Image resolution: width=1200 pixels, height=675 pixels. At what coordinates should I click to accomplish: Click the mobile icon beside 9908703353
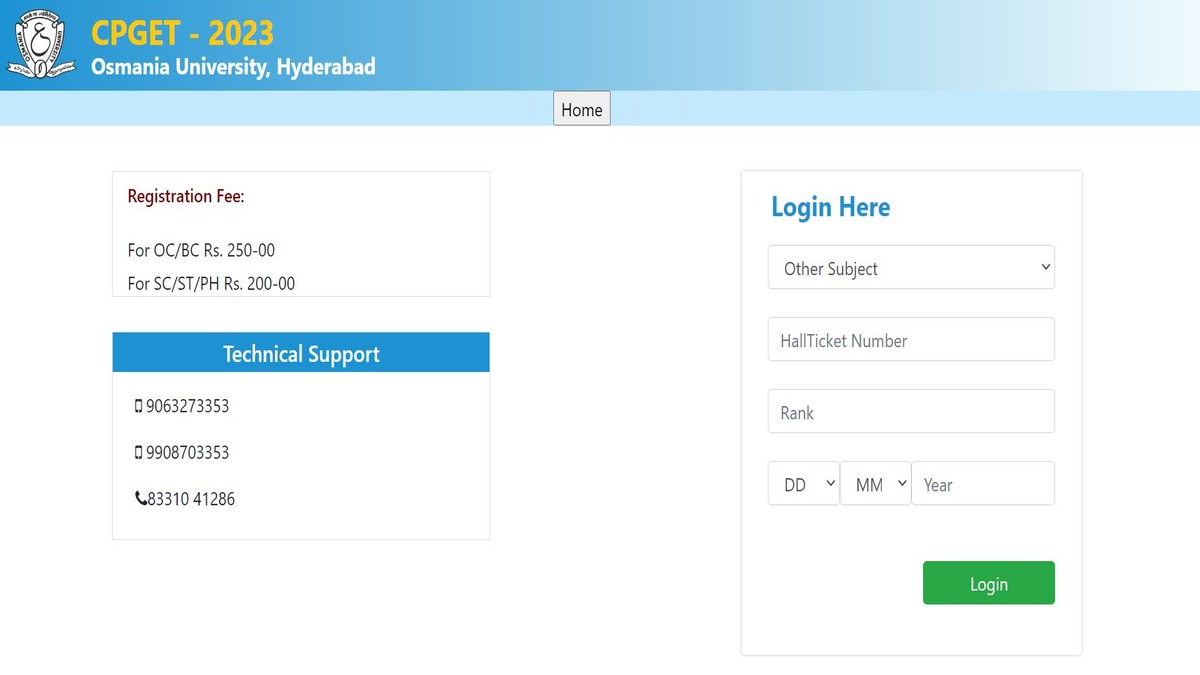139,453
